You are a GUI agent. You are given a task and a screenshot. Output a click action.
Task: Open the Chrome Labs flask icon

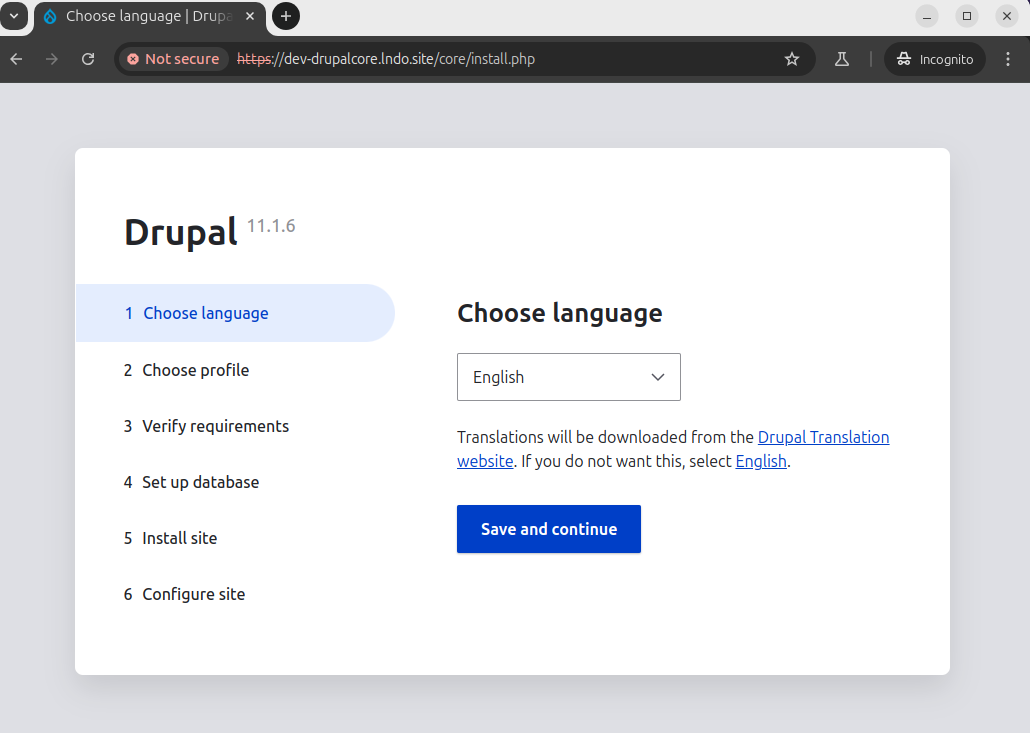point(841,59)
